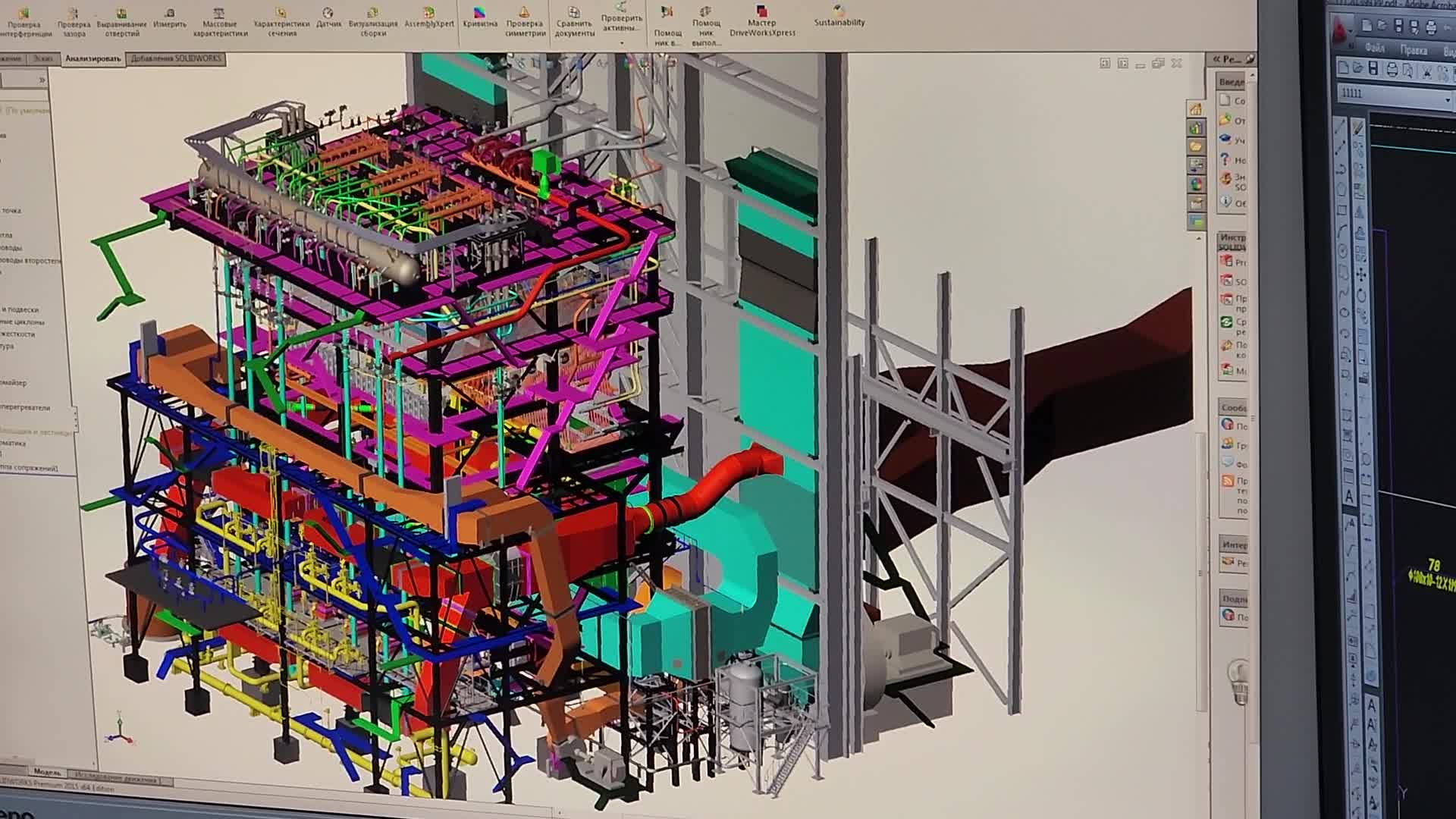Click Проверить активный документ tool

tap(621, 18)
